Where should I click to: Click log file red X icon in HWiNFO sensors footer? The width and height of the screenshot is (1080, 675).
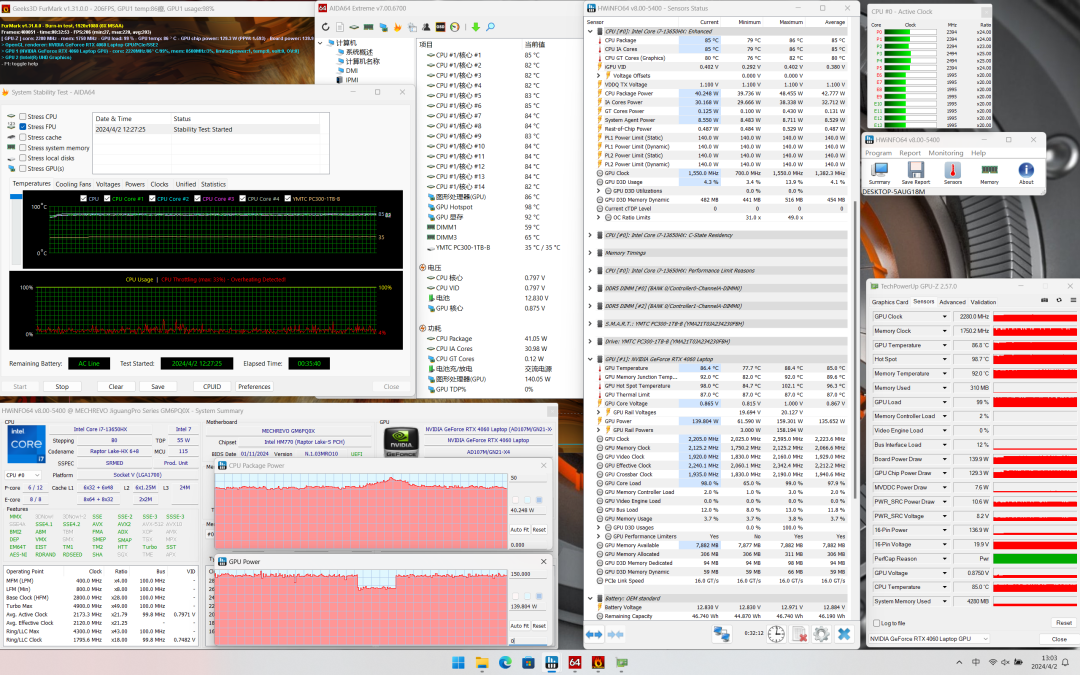tap(799, 634)
